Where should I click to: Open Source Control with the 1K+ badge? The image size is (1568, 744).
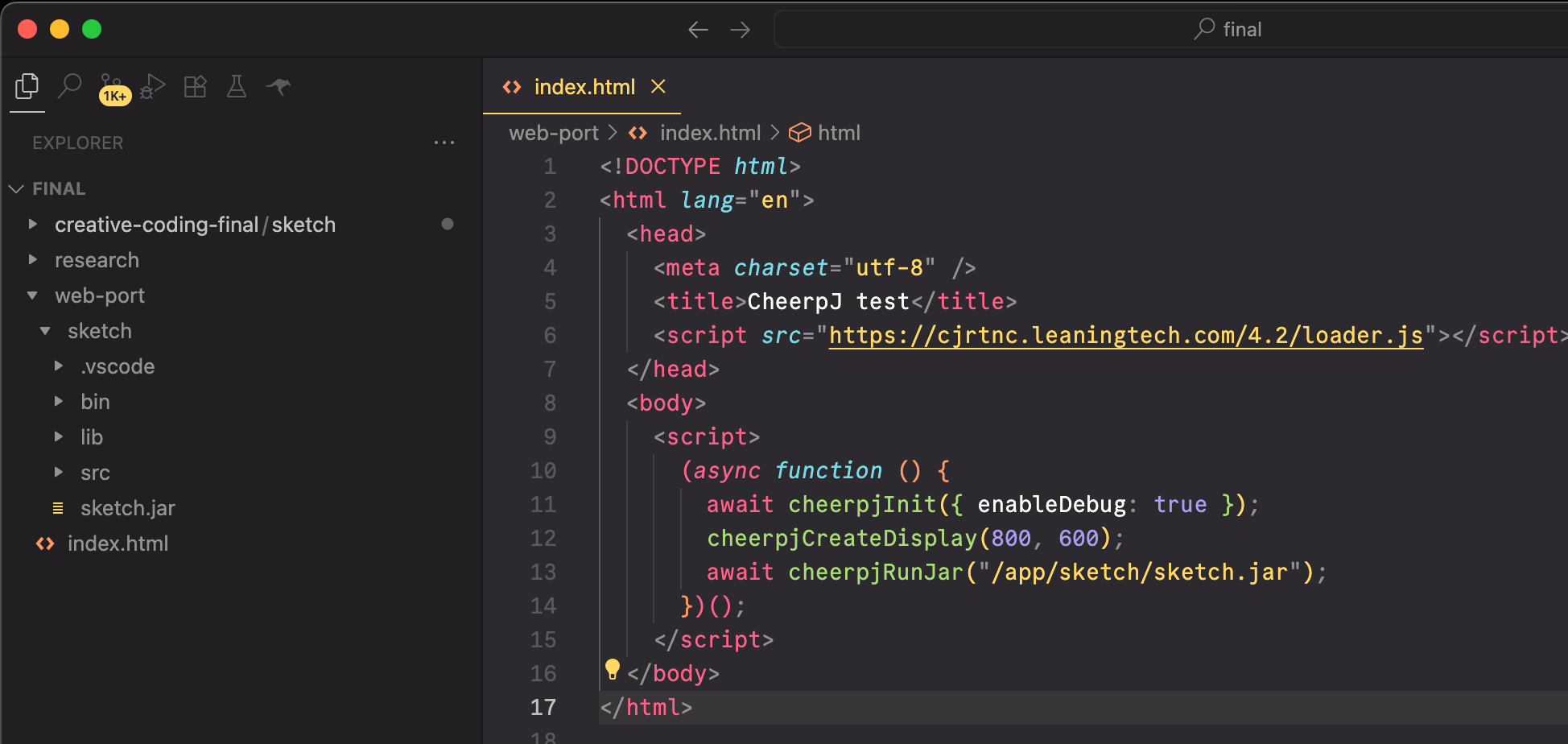pos(113,88)
